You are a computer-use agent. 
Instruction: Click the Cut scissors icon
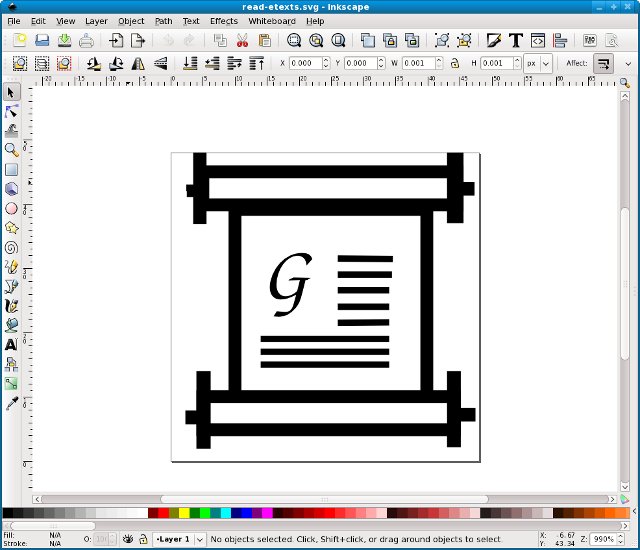pyautogui.click(x=242, y=40)
